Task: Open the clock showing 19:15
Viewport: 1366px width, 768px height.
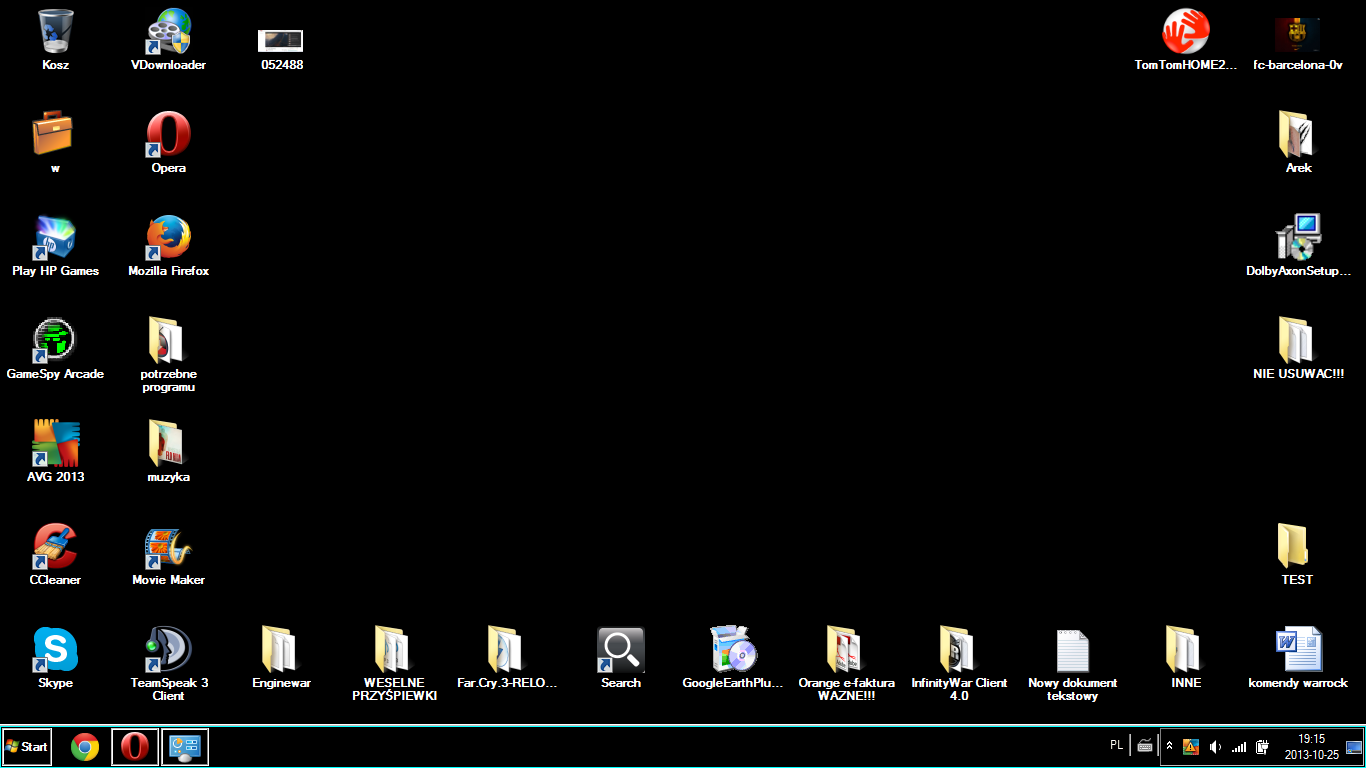Action: pos(1311,746)
